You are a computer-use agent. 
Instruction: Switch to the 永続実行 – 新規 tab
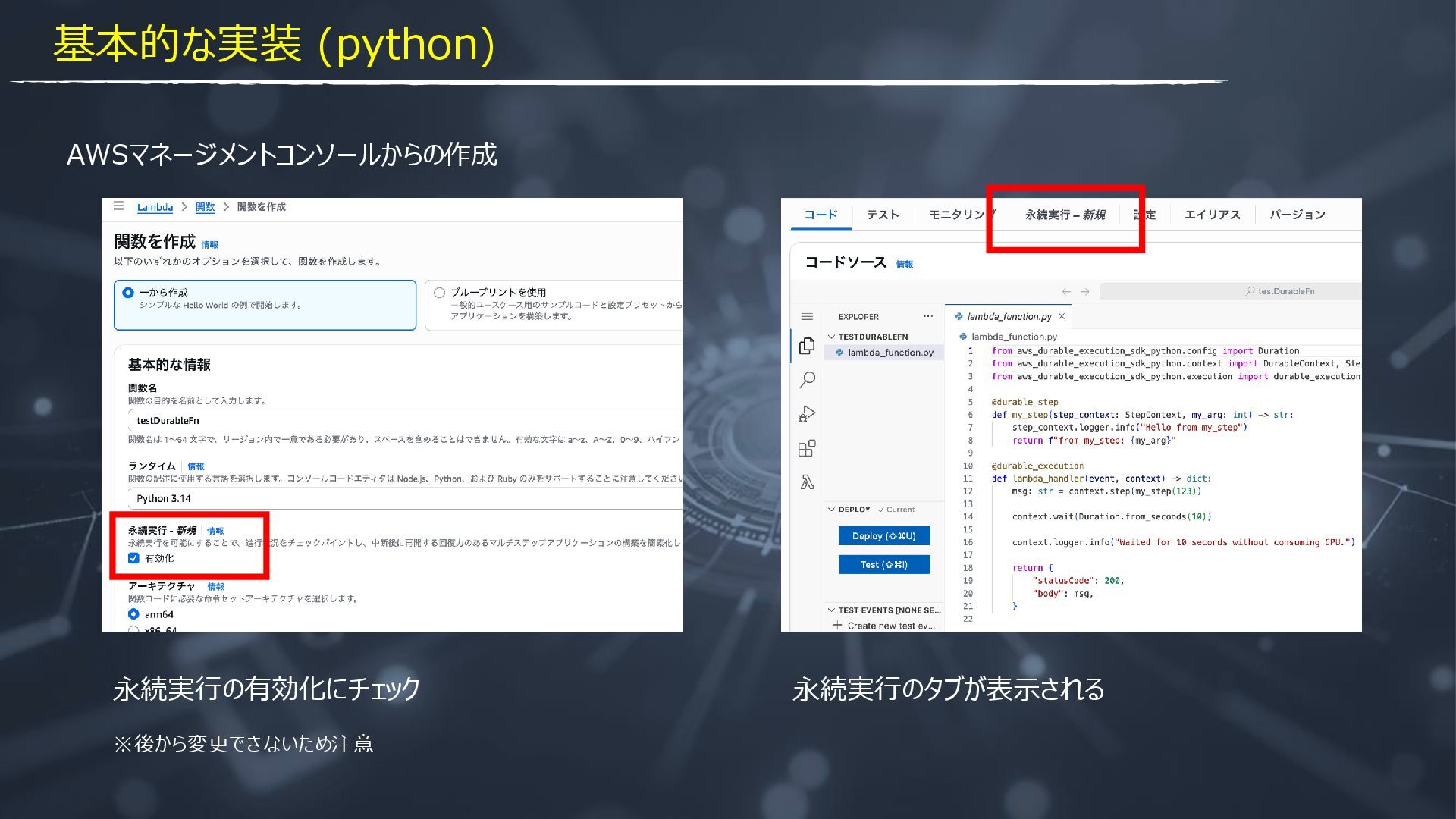pyautogui.click(x=1065, y=215)
